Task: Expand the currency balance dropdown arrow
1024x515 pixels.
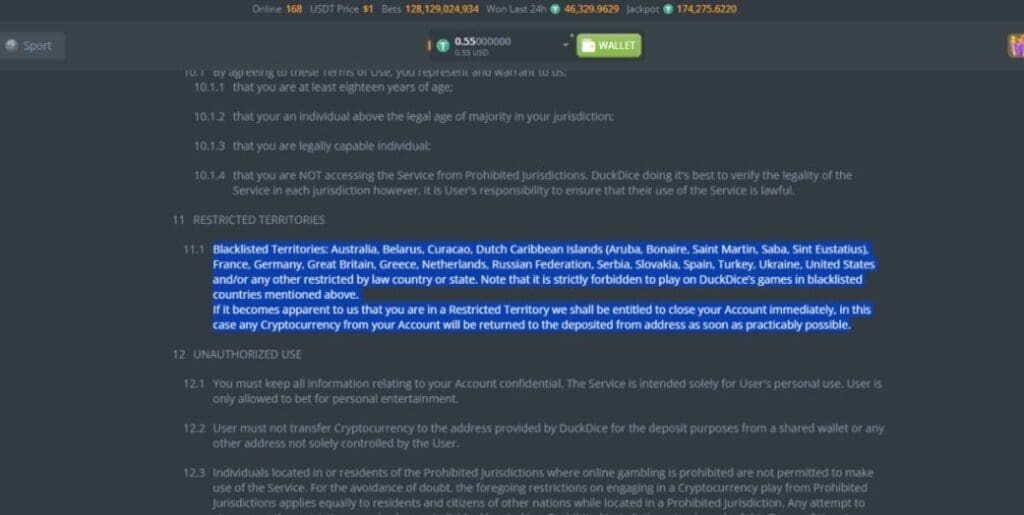Action: coord(566,45)
